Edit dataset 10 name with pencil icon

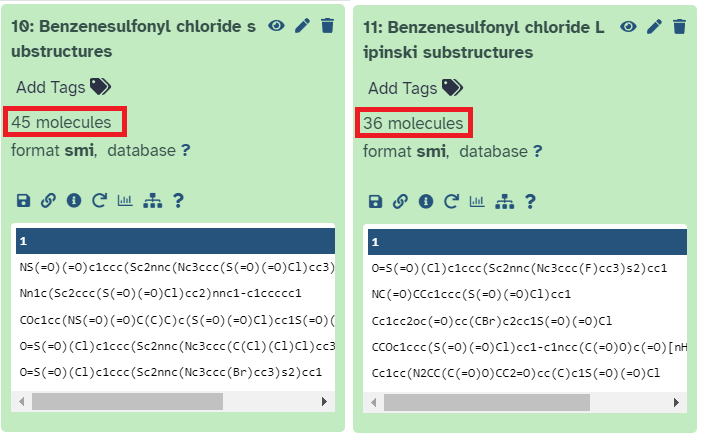303,26
